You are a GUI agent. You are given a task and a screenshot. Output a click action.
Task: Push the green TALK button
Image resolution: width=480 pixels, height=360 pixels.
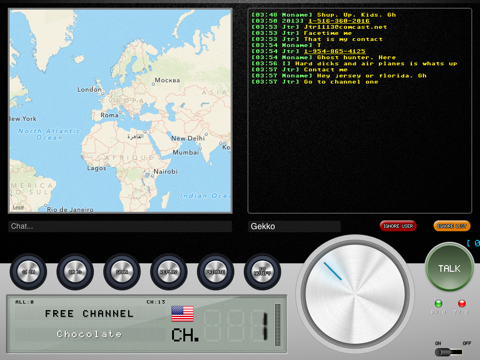(x=449, y=268)
